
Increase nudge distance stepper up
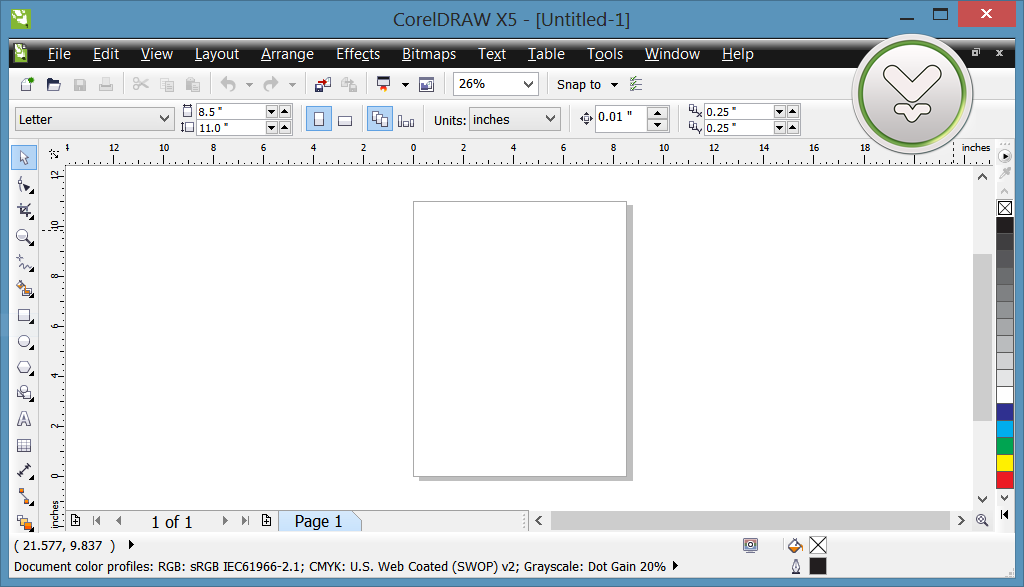pos(658,113)
